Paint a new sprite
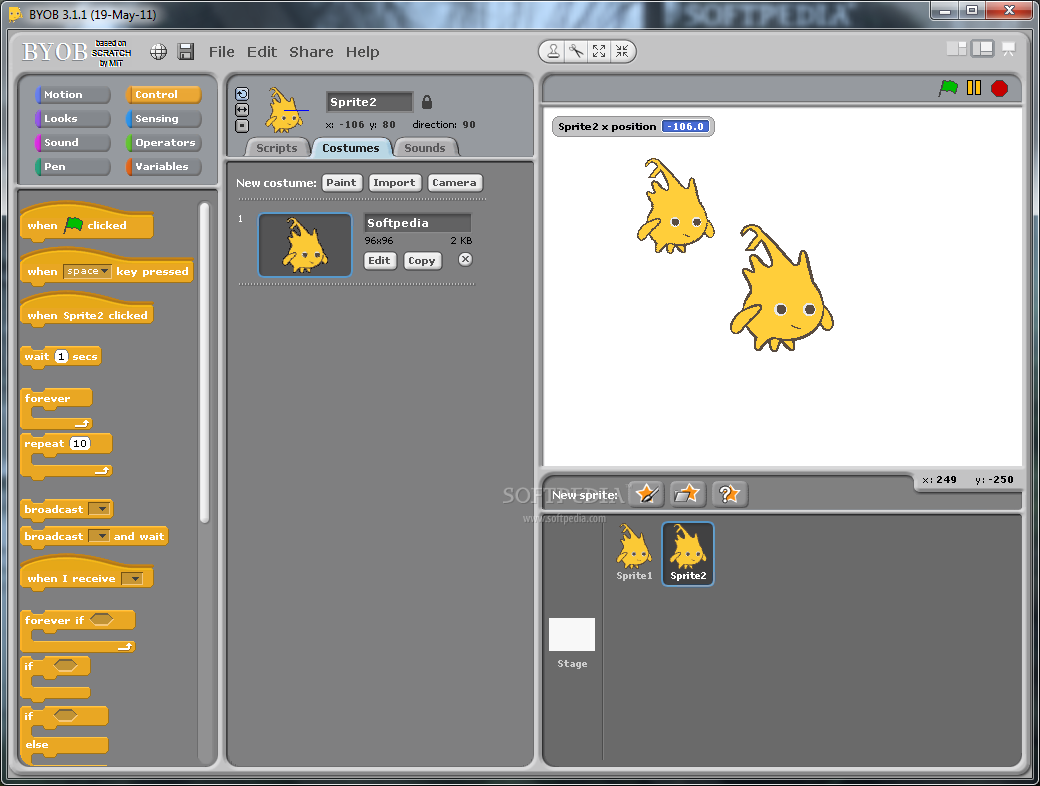 pos(647,494)
